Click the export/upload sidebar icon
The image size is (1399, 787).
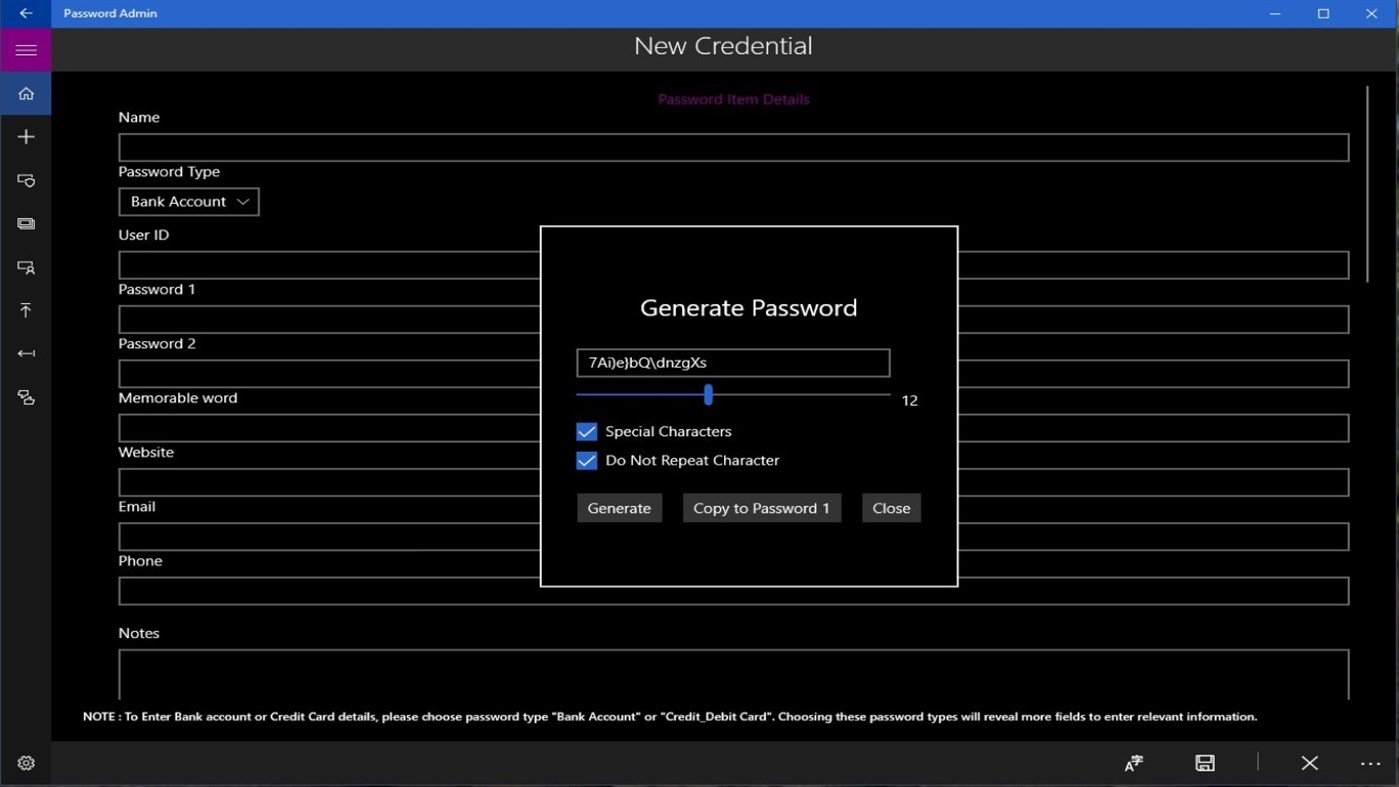(x=25, y=310)
